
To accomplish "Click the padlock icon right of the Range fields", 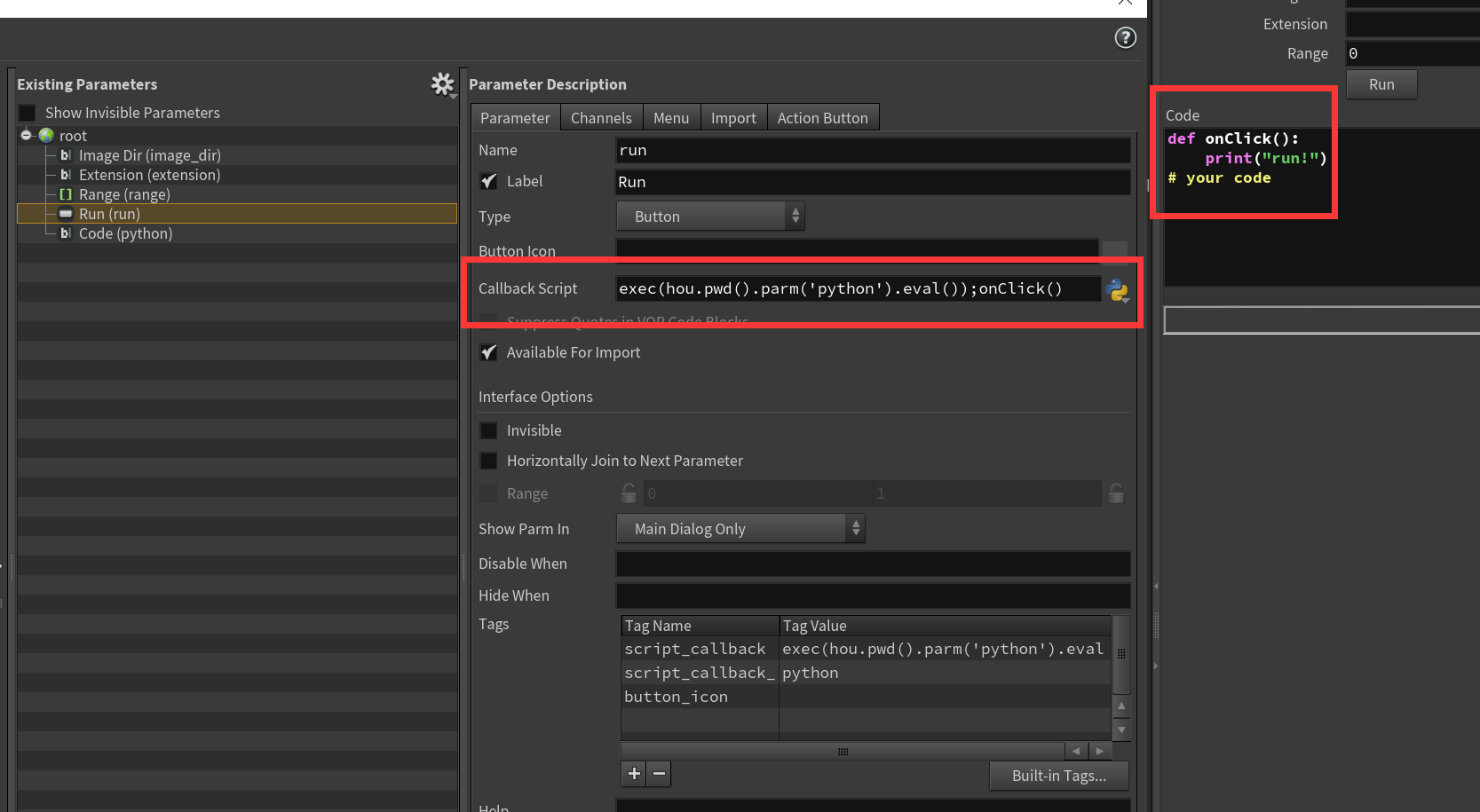I will (1116, 493).
